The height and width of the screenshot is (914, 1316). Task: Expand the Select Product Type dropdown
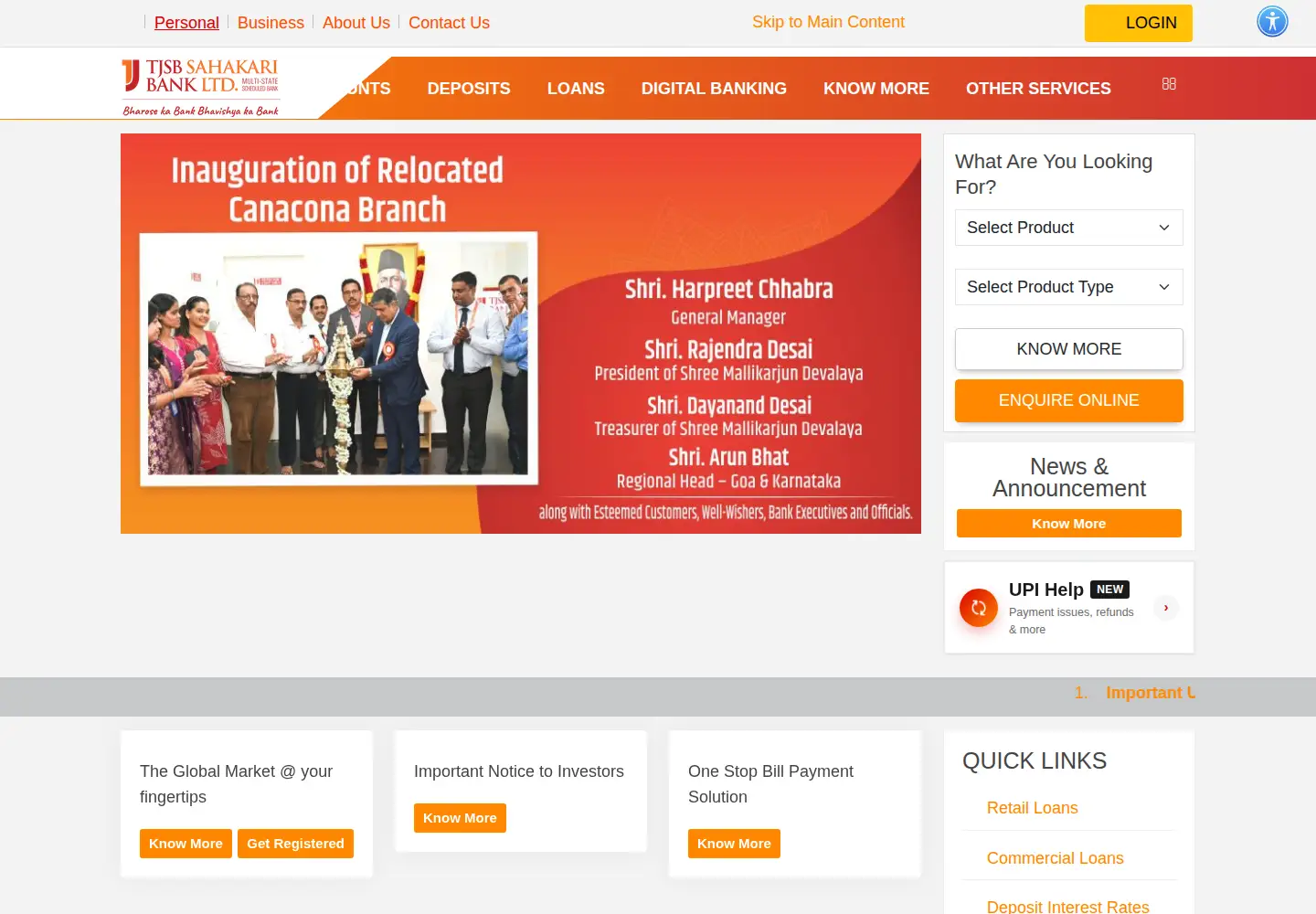coord(1069,287)
